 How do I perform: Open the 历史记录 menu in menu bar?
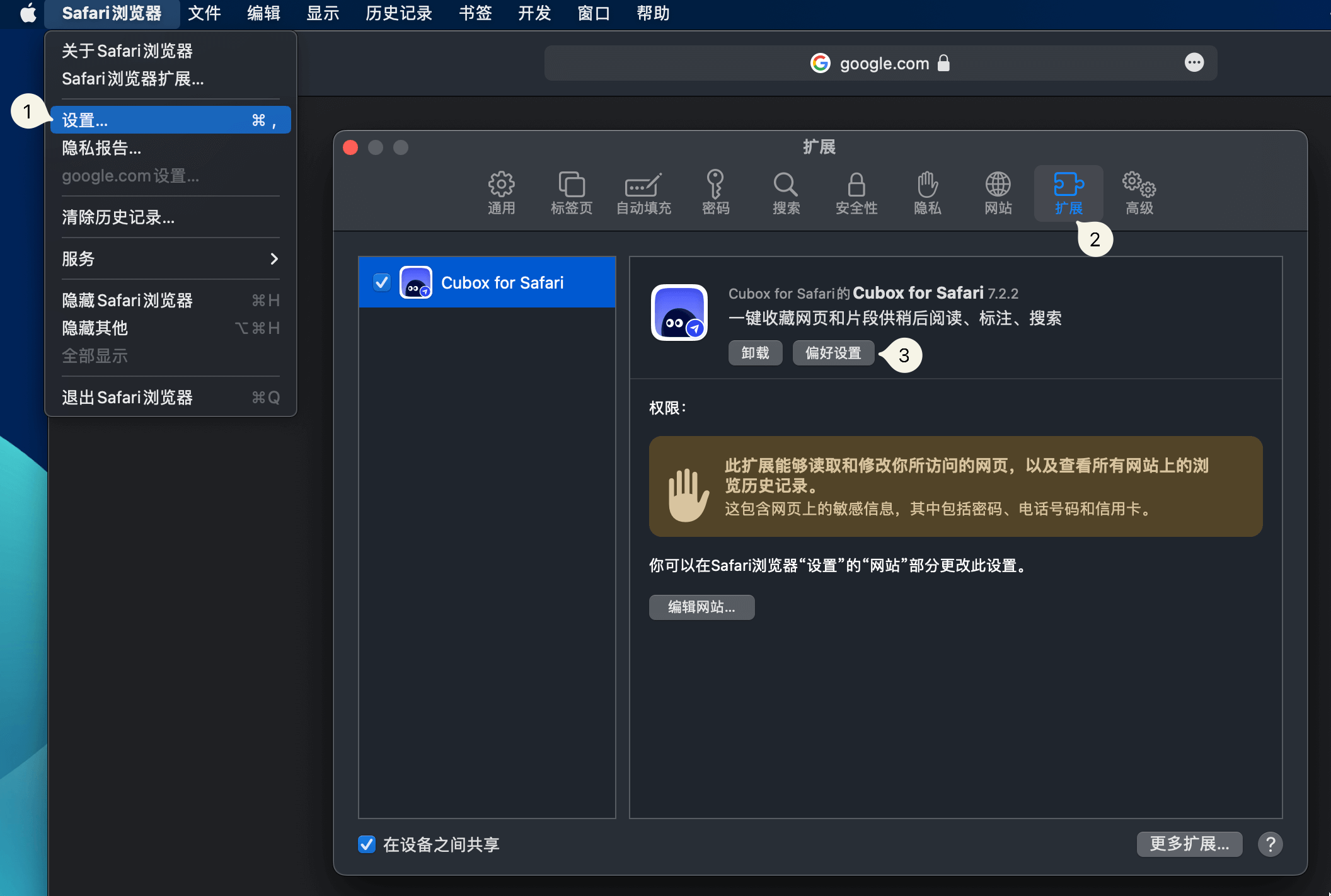click(x=398, y=13)
